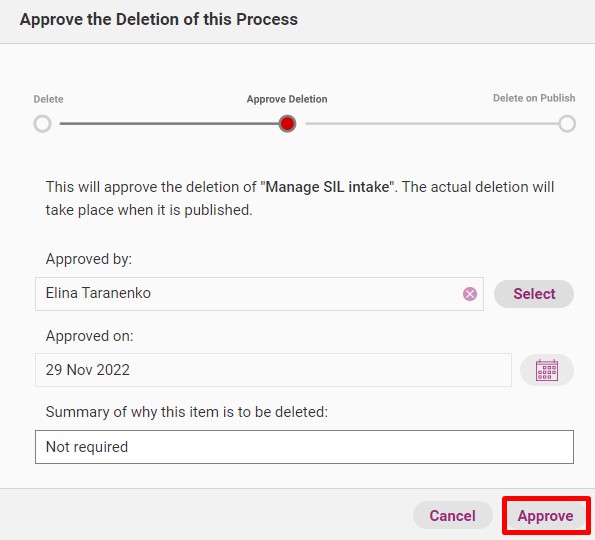
Task: Choose an approver with the Select button
Action: click(x=534, y=294)
